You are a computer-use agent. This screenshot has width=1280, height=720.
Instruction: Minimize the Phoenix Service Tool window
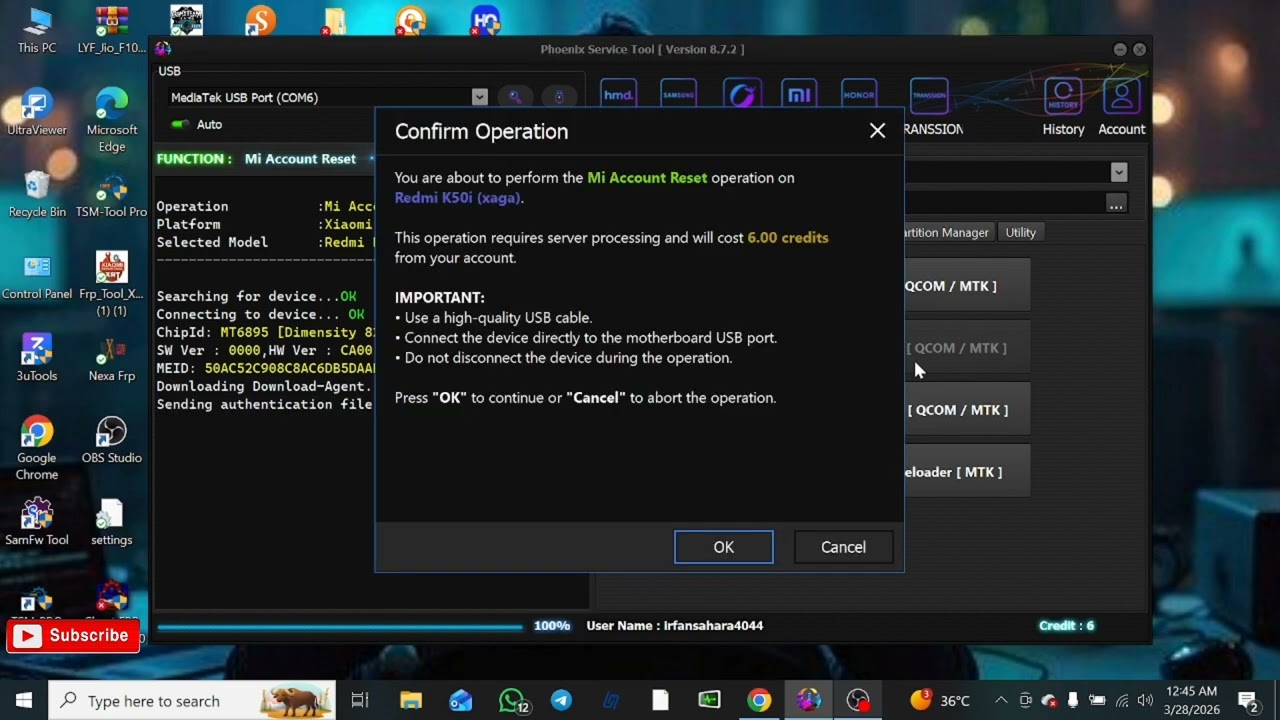1120,49
